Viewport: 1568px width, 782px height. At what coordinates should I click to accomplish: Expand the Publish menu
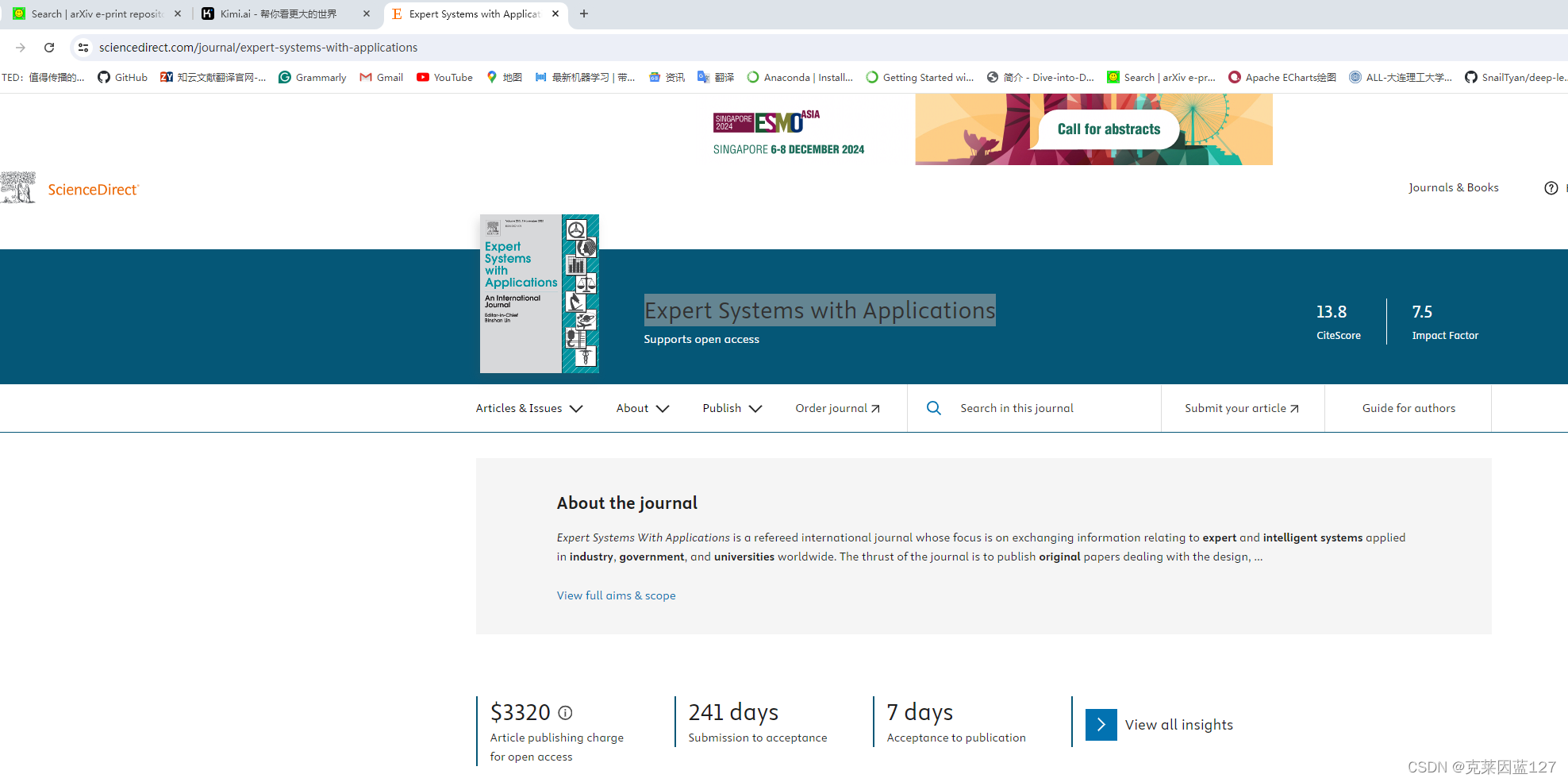pyautogui.click(x=732, y=408)
